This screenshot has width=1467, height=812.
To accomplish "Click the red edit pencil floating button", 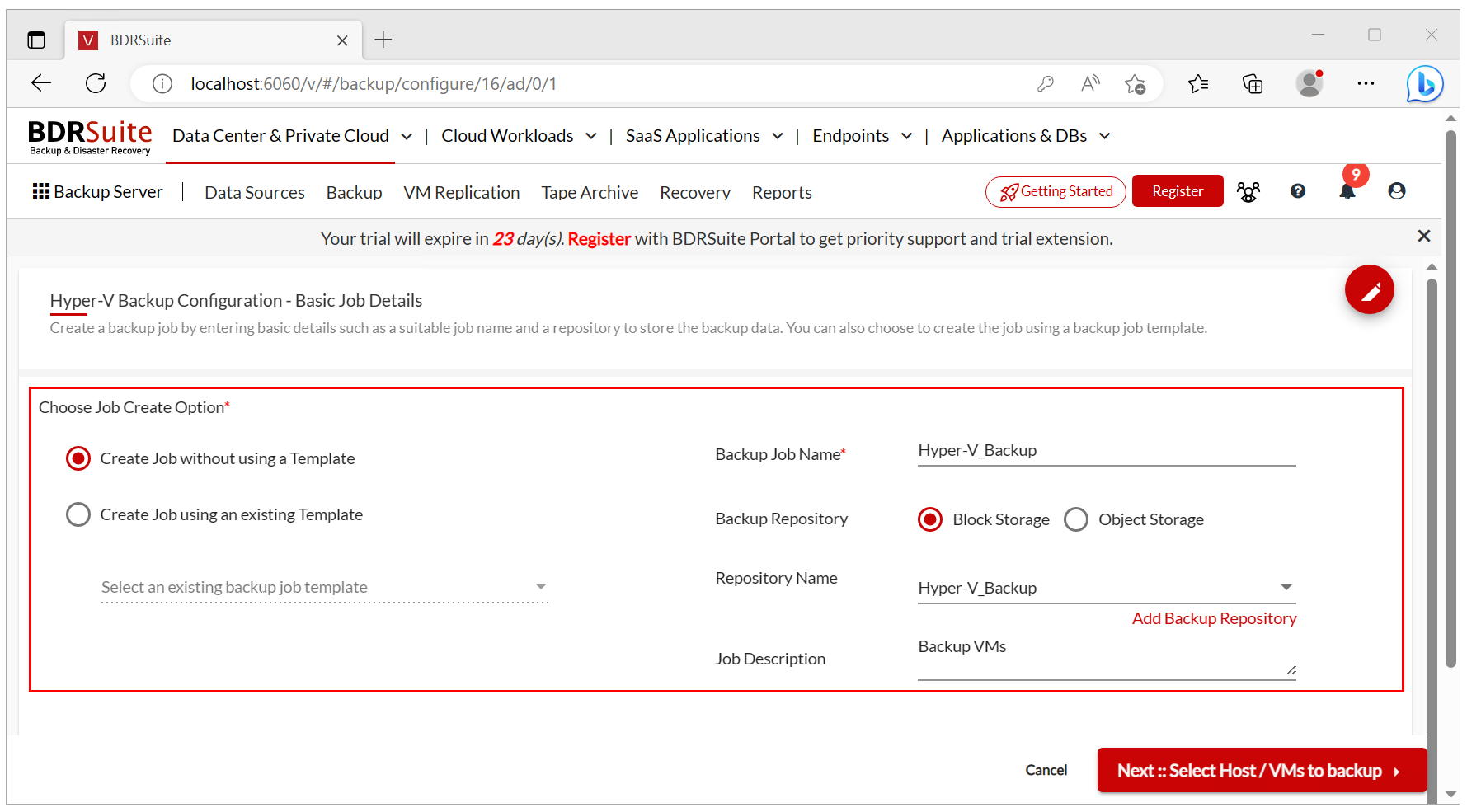I will tap(1369, 290).
